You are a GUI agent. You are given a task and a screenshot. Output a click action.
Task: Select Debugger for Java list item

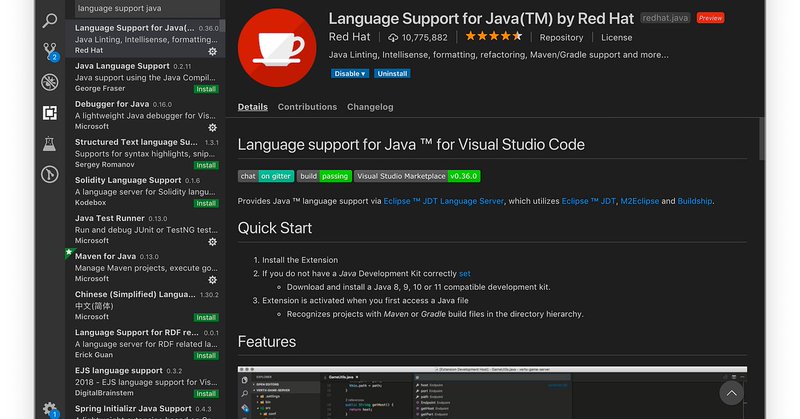tap(146, 115)
